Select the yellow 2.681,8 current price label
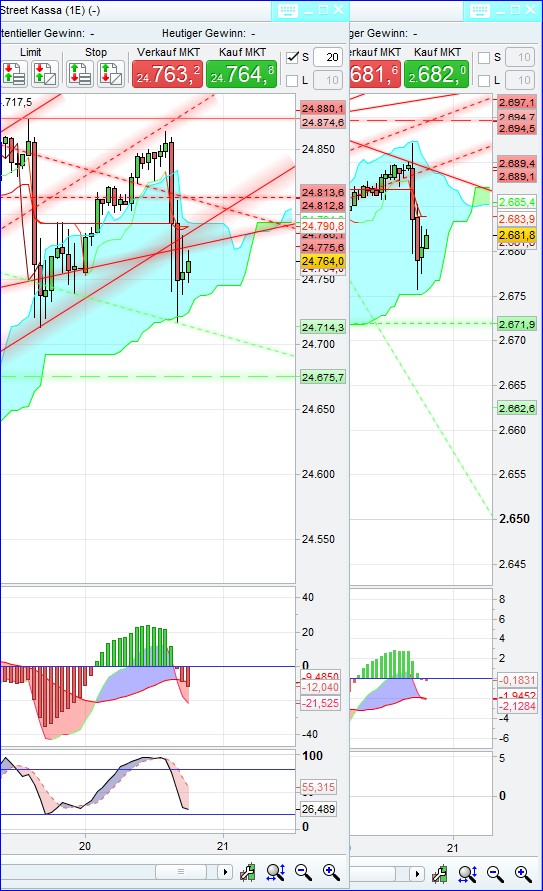Screen dimensions: 543x891 [x=517, y=235]
